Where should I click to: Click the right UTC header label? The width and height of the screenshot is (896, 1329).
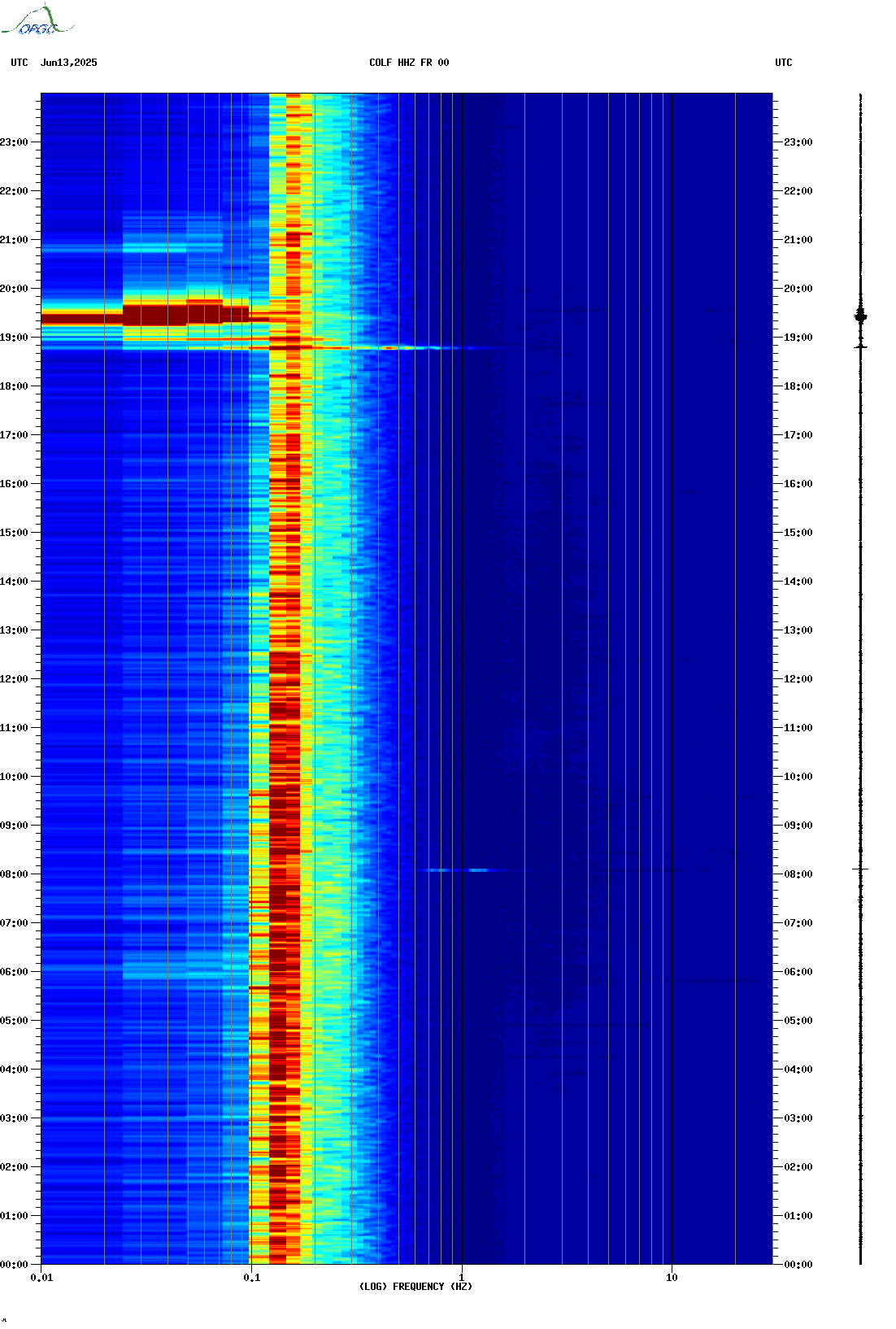click(784, 63)
